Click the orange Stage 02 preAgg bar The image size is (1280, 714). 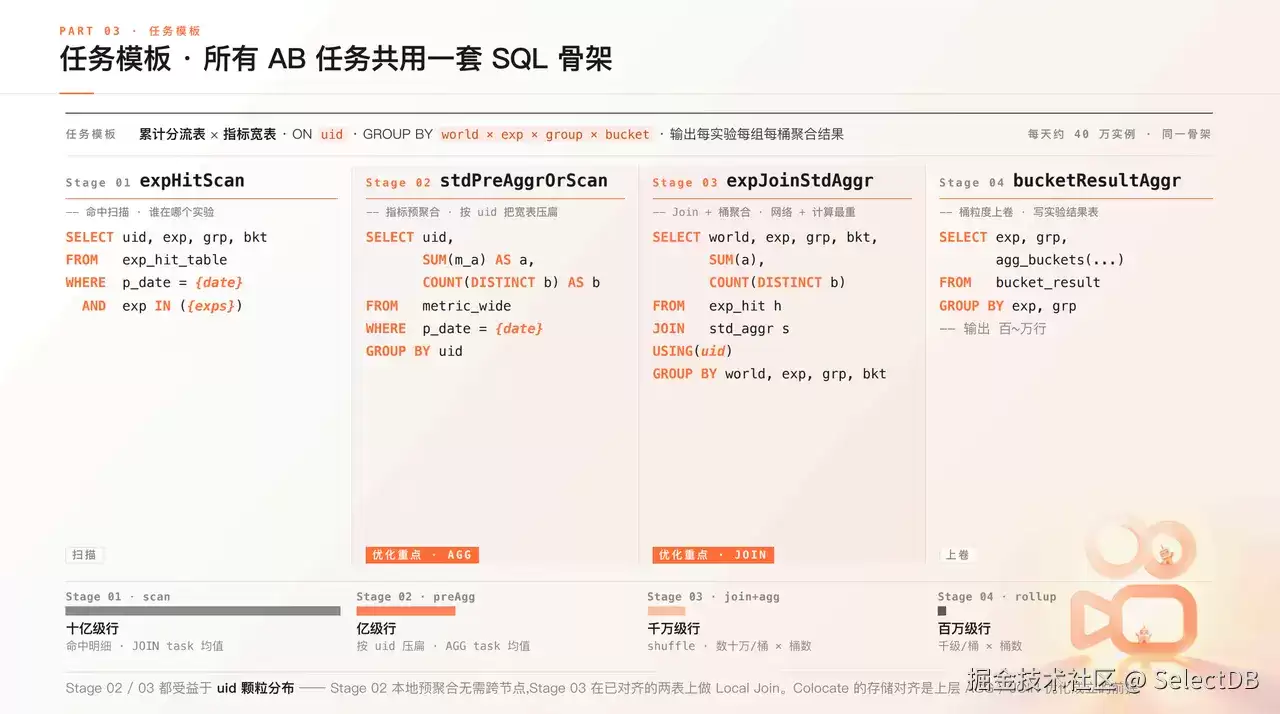pos(406,611)
